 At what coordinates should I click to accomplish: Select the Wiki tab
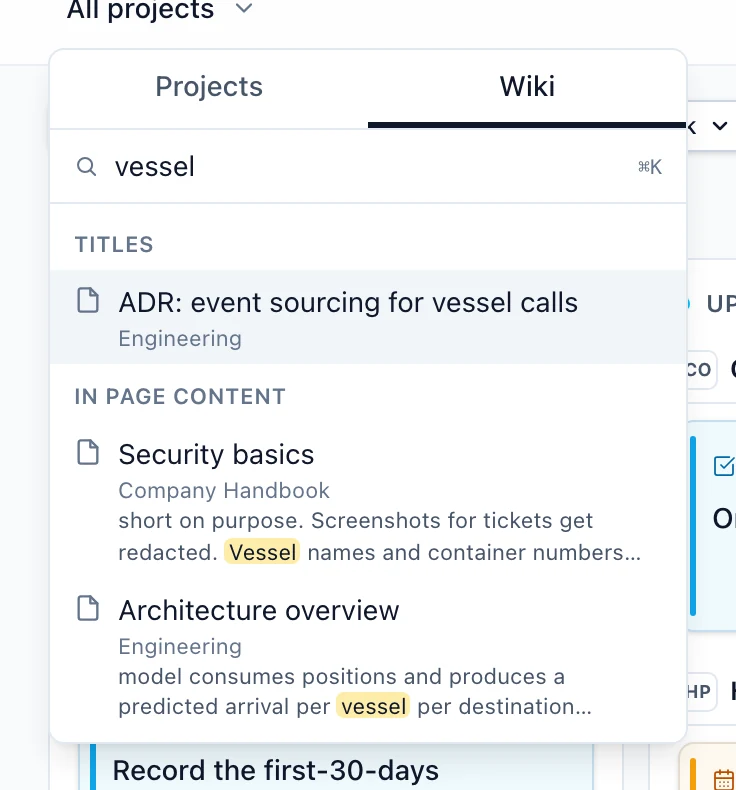click(527, 87)
